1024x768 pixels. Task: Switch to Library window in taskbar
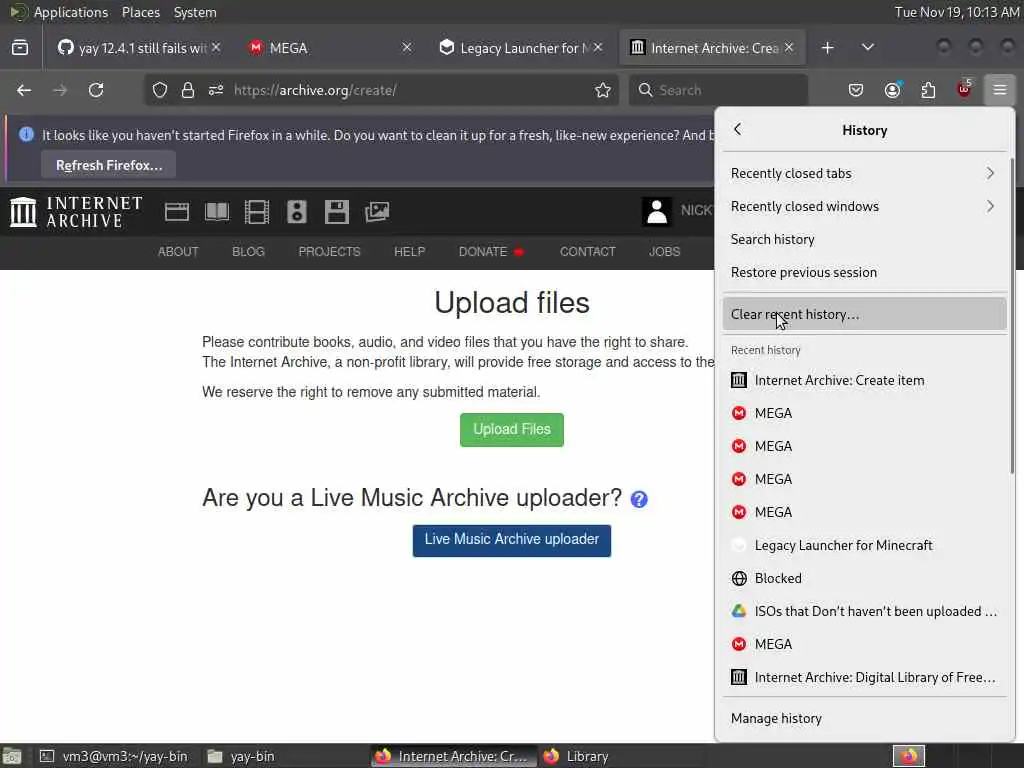point(577,756)
